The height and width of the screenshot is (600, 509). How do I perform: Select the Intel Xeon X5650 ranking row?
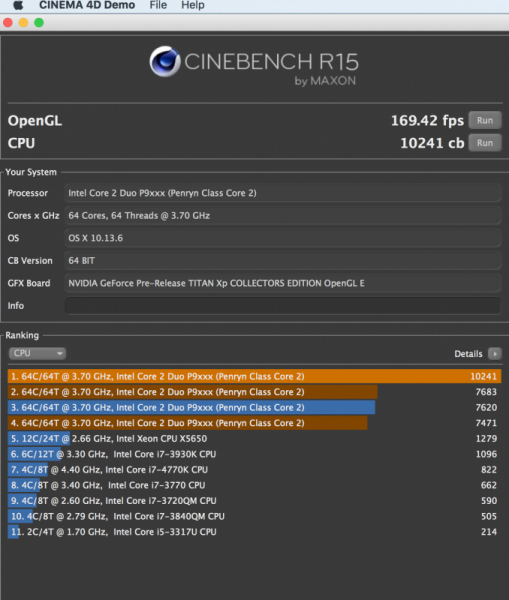click(x=254, y=439)
